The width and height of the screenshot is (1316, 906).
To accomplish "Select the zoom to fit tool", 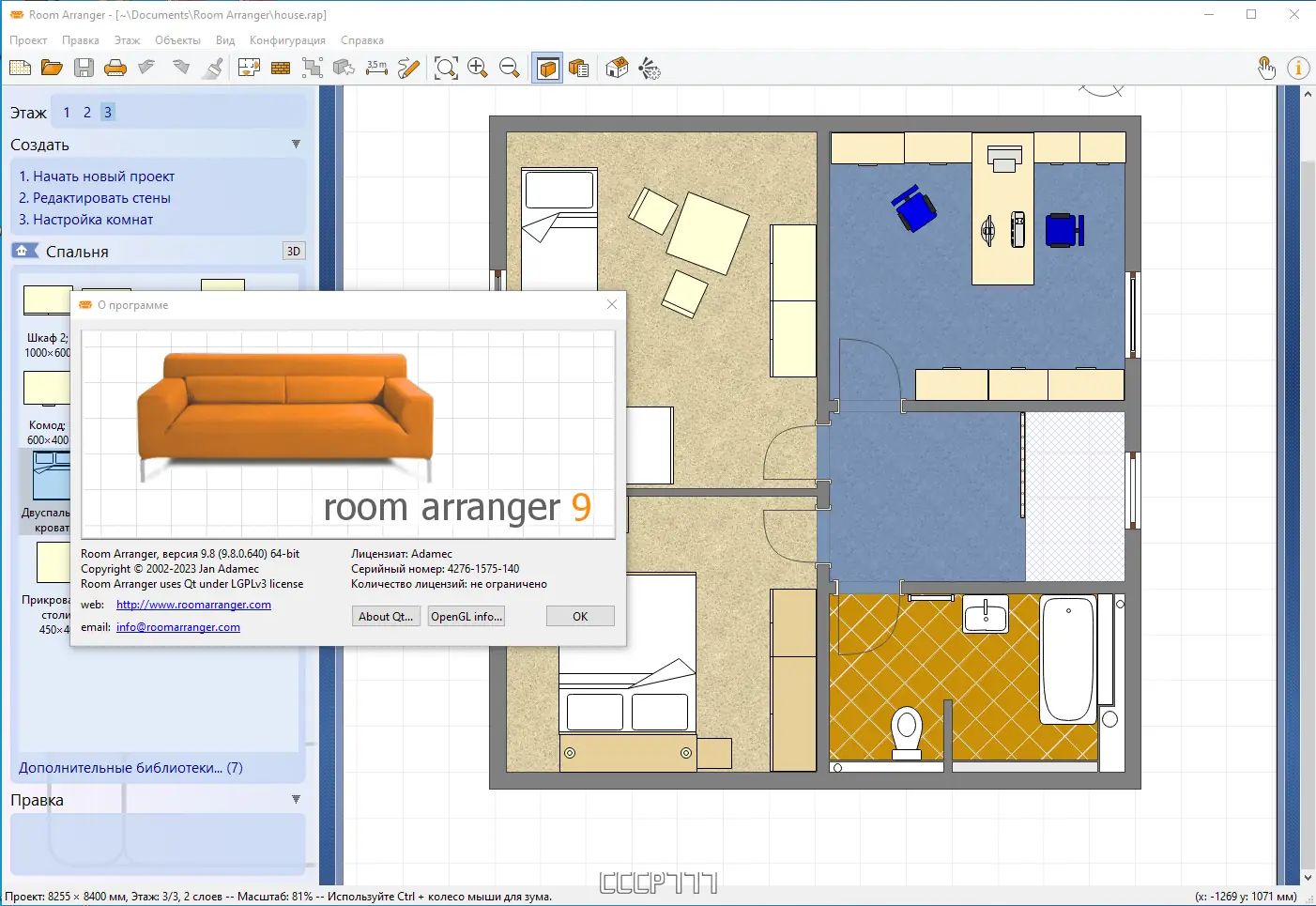I will [447, 67].
